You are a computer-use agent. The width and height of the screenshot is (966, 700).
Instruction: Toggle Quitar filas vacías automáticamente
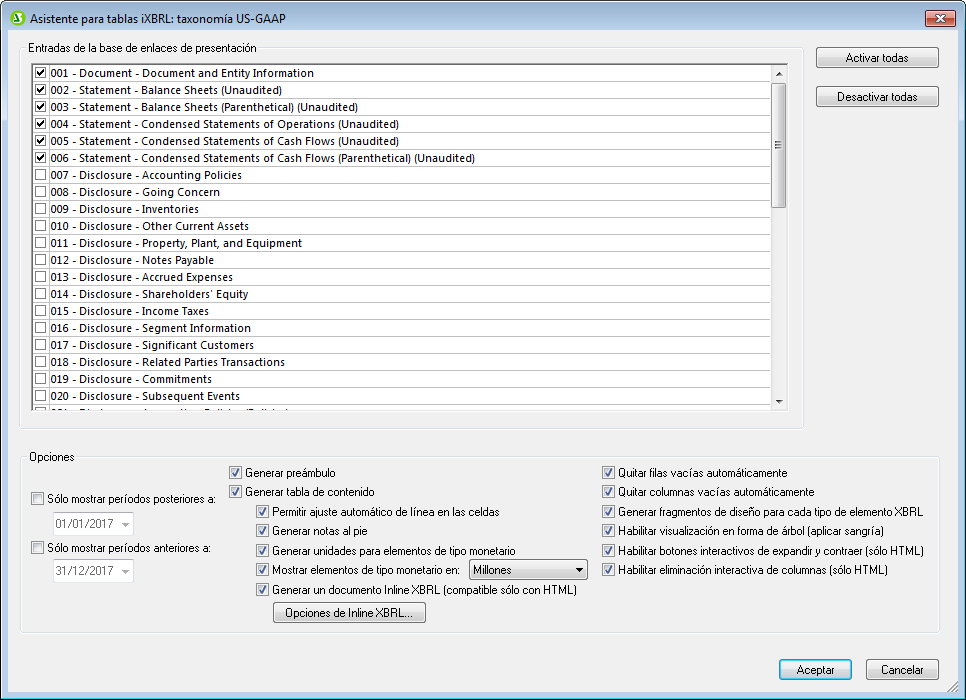point(608,473)
